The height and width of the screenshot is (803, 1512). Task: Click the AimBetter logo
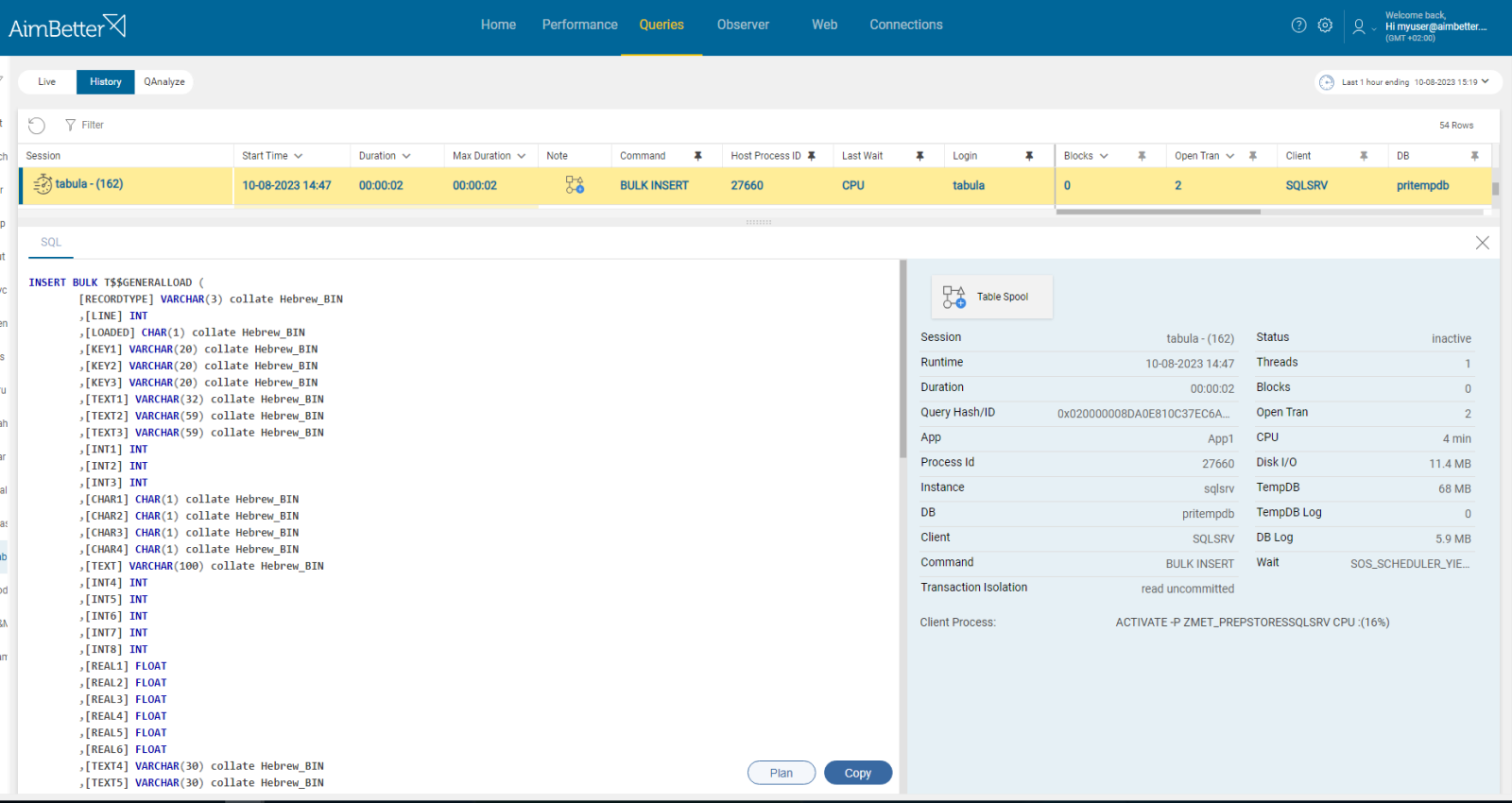point(67,26)
